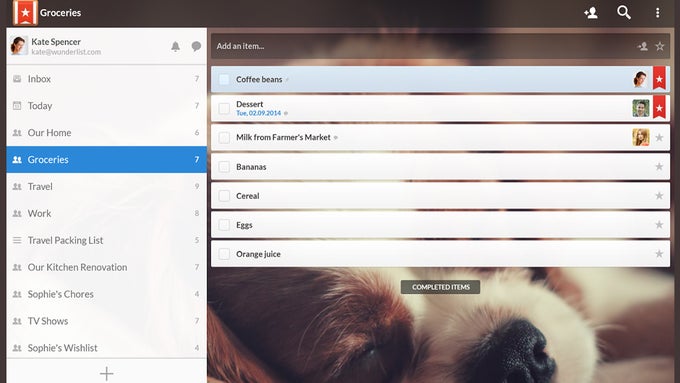Open the Inbox list
680x383 pixels.
(107, 79)
